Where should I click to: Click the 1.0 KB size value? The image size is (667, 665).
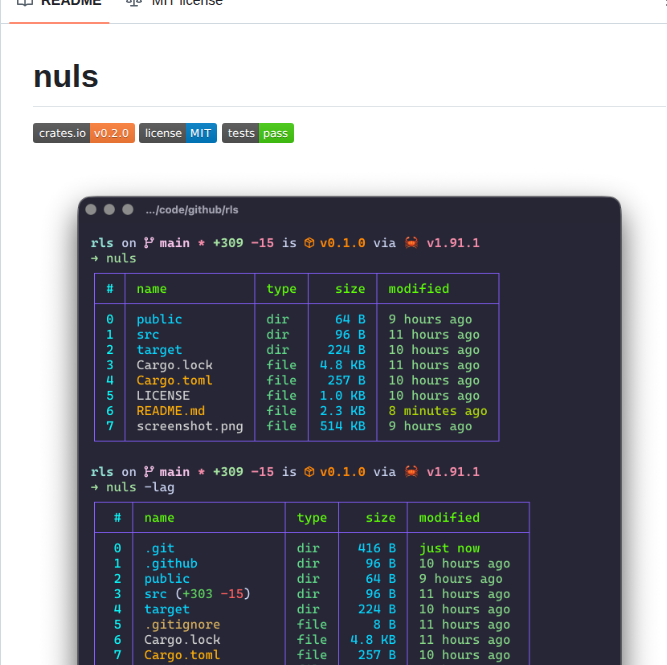(x=342, y=396)
